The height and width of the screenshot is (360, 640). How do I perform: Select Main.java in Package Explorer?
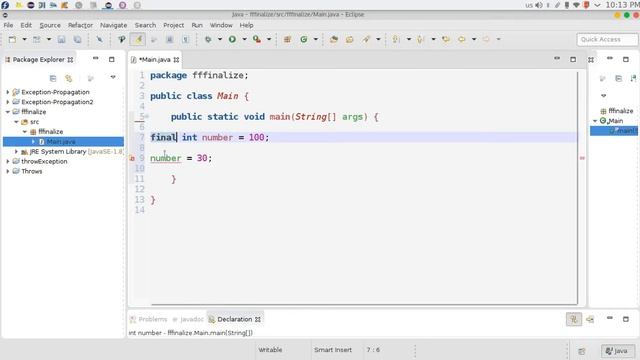pyautogui.click(x=61, y=142)
